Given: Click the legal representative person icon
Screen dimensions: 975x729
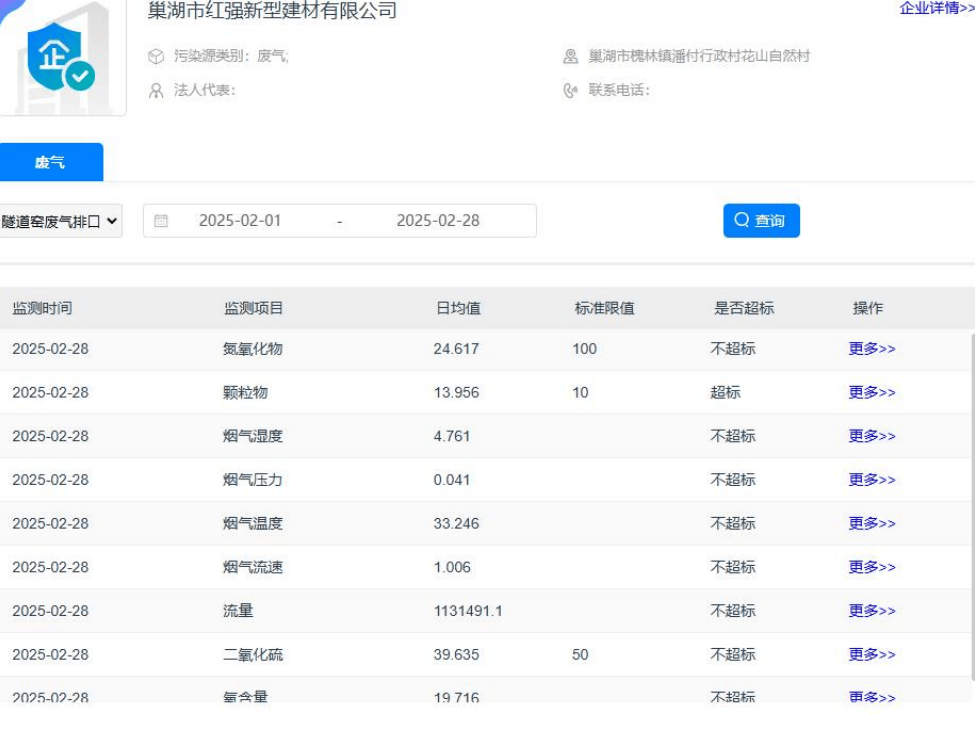Looking at the screenshot, I should click(155, 91).
